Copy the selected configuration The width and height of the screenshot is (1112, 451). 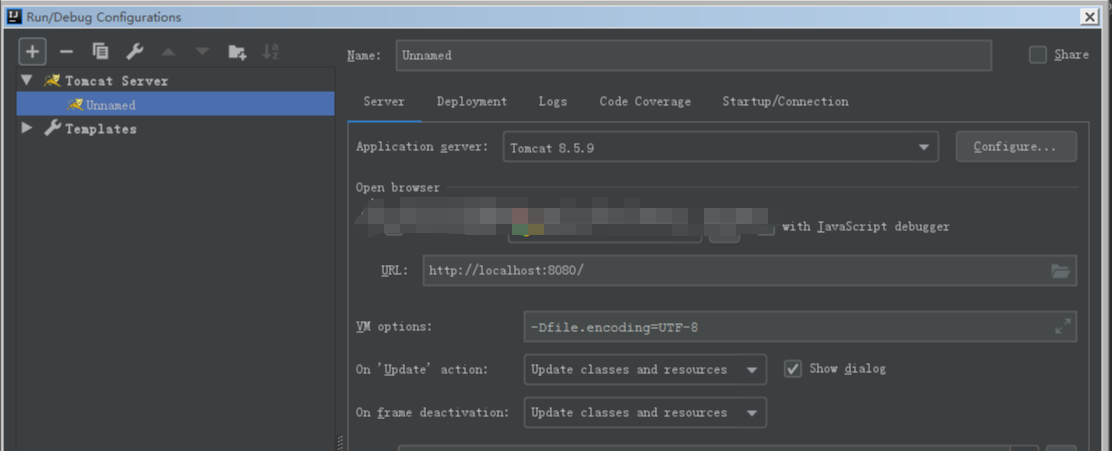point(101,51)
